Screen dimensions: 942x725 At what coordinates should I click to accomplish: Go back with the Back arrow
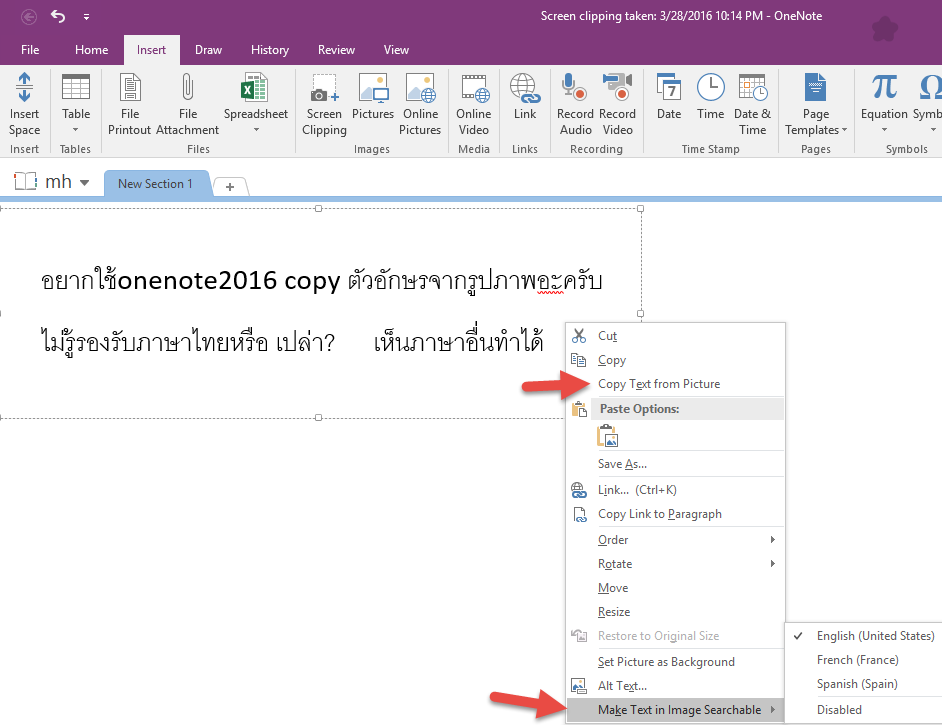click(x=29, y=17)
